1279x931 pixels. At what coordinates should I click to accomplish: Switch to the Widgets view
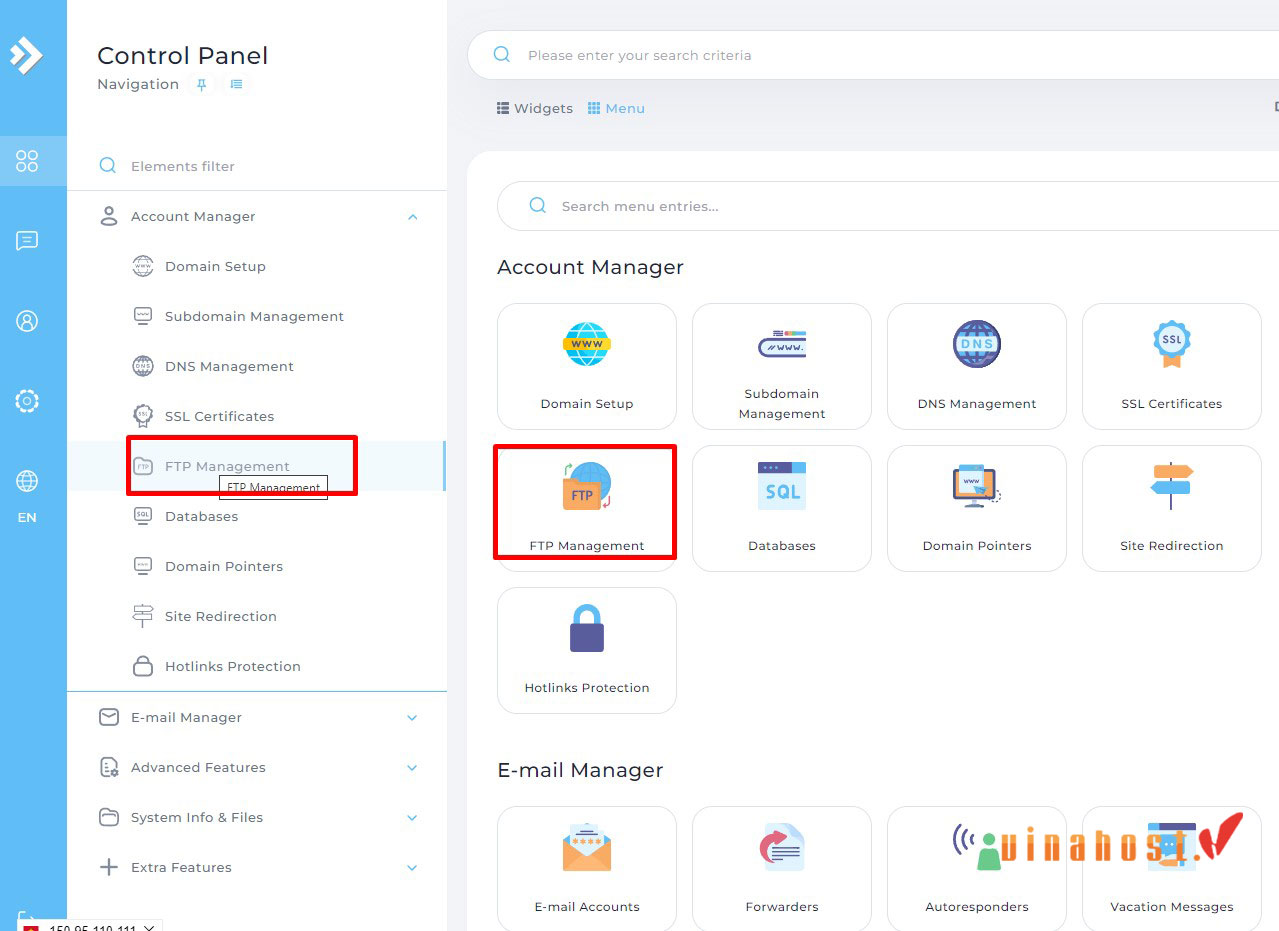pos(535,109)
